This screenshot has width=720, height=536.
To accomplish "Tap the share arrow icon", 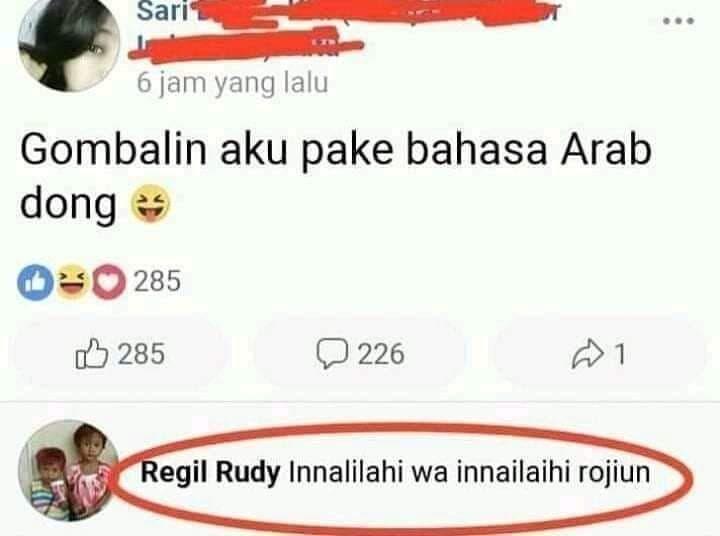I will click(587, 354).
